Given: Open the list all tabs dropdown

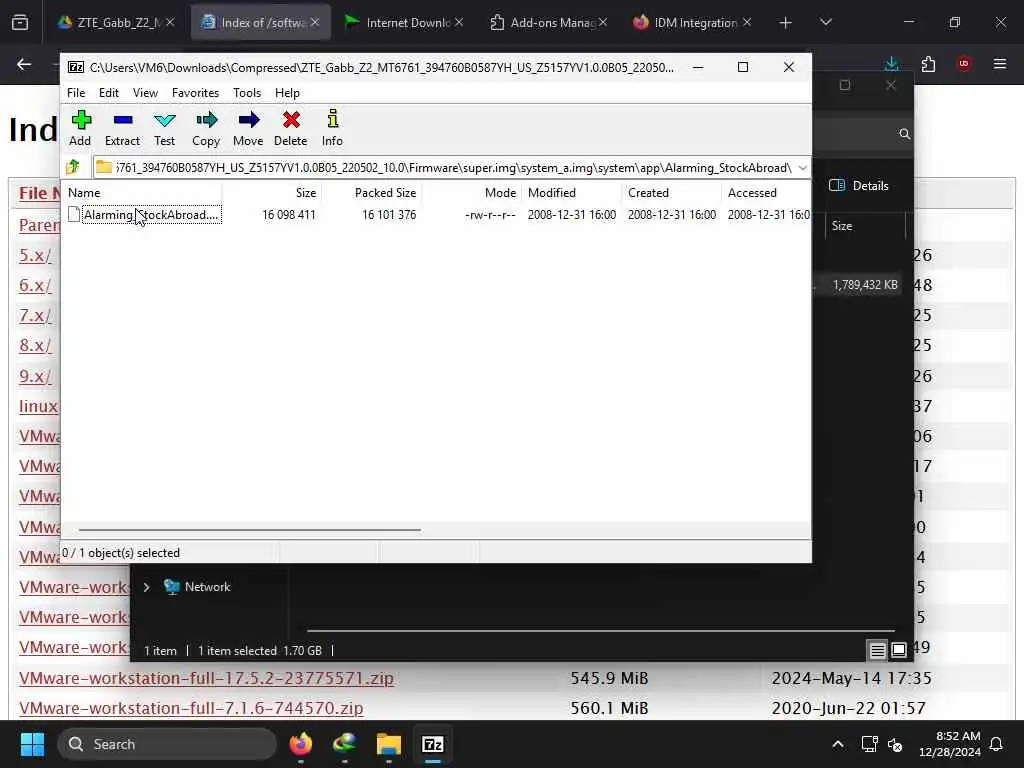Looking at the screenshot, I should point(825,23).
